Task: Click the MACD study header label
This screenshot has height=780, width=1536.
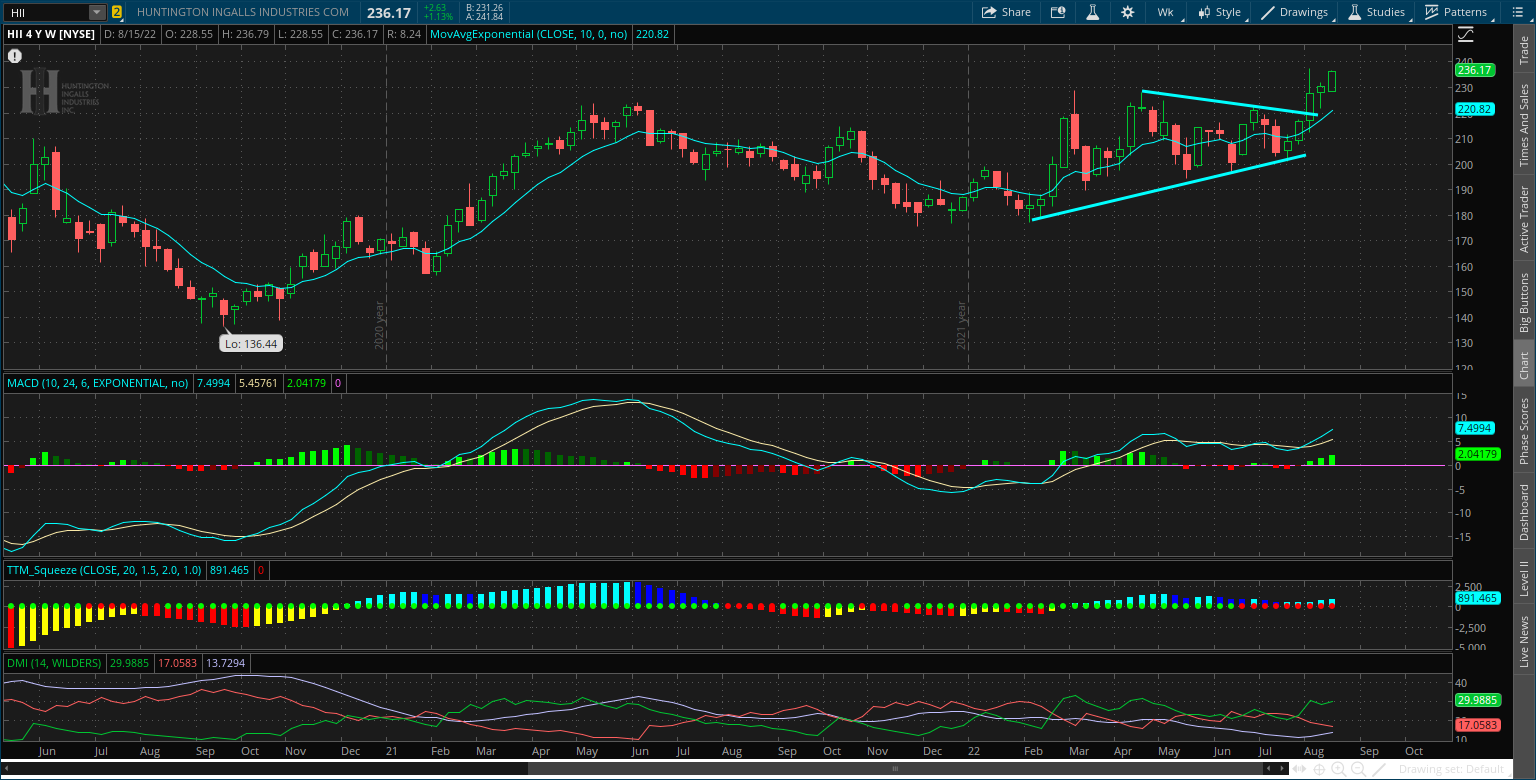Action: pos(97,383)
